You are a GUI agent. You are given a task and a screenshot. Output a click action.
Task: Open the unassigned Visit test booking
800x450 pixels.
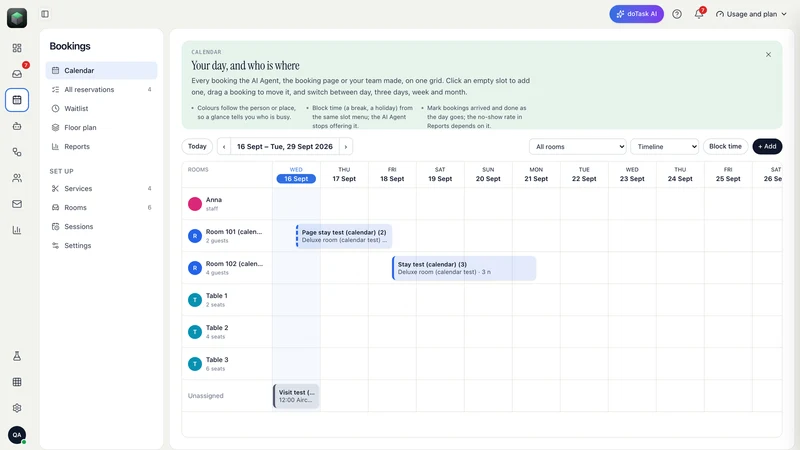tap(296, 396)
